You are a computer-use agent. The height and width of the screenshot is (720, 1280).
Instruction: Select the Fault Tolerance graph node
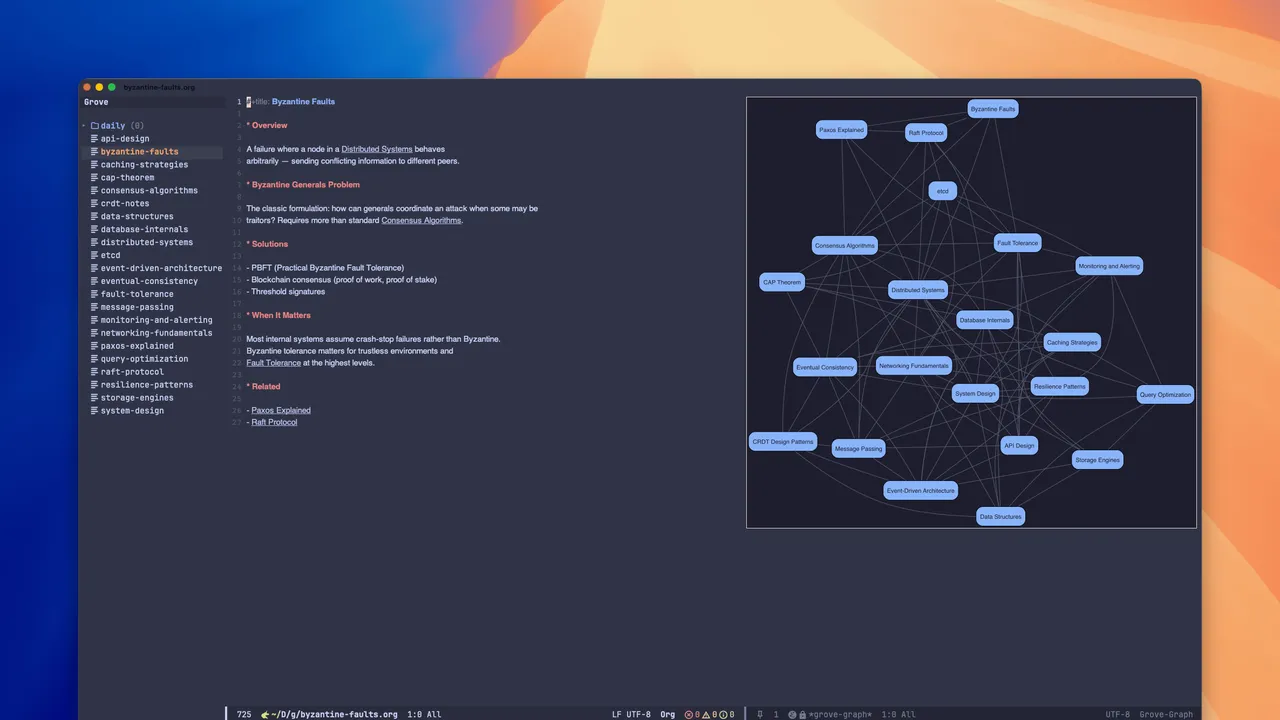1018,242
